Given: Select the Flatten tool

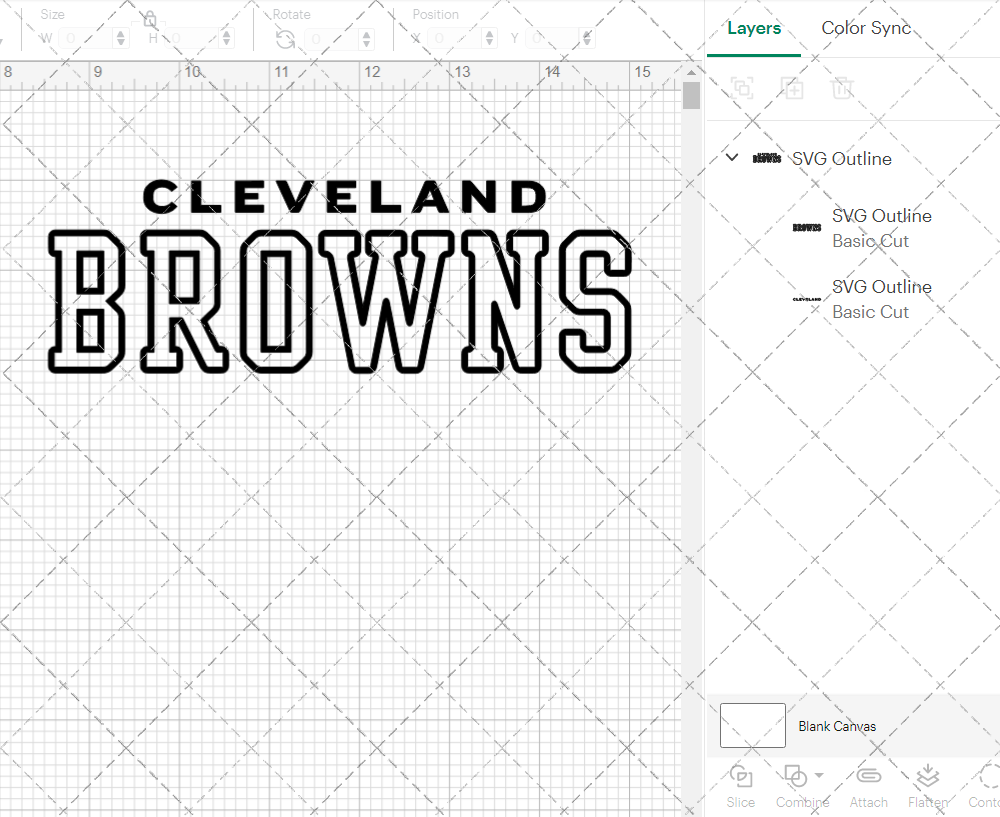Looking at the screenshot, I should 928,785.
